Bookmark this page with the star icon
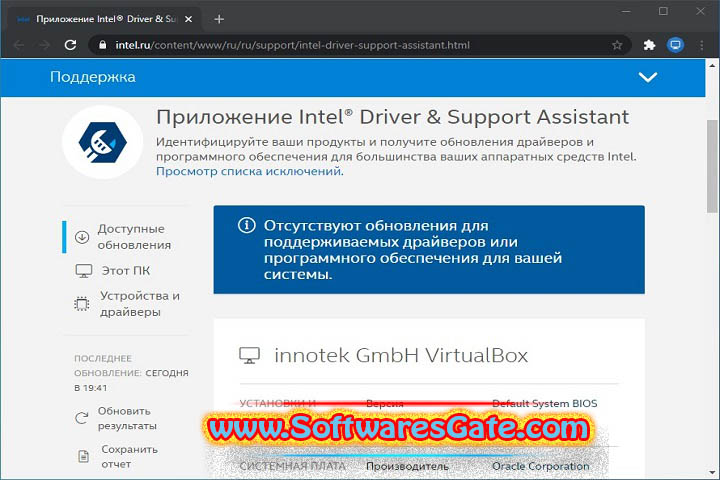720x480 pixels. point(617,45)
